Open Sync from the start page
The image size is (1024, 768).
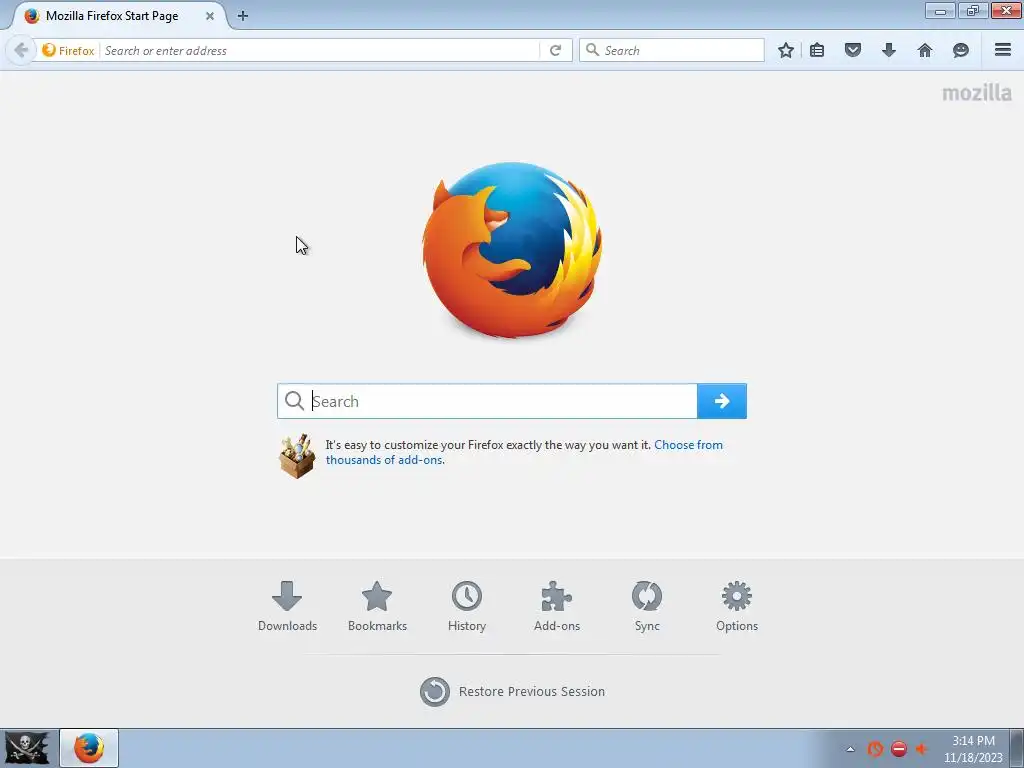[x=647, y=607]
